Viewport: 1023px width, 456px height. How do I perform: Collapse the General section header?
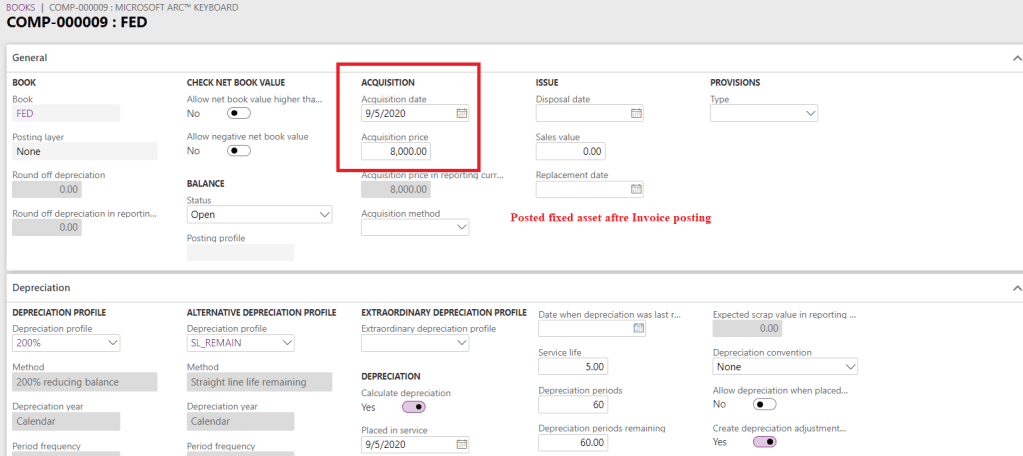click(1015, 58)
